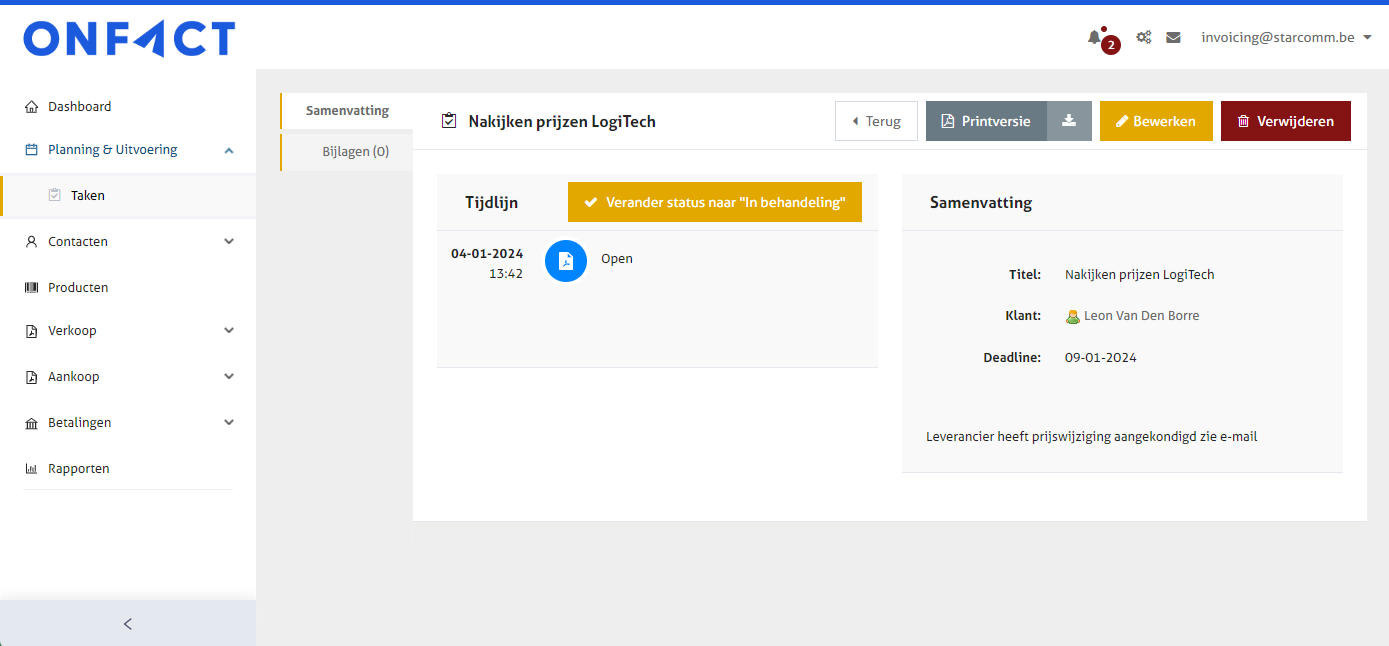Switch to the Bijlagen (0) tab
Screen dimensions: 1389x646
pyautogui.click(x=355, y=152)
